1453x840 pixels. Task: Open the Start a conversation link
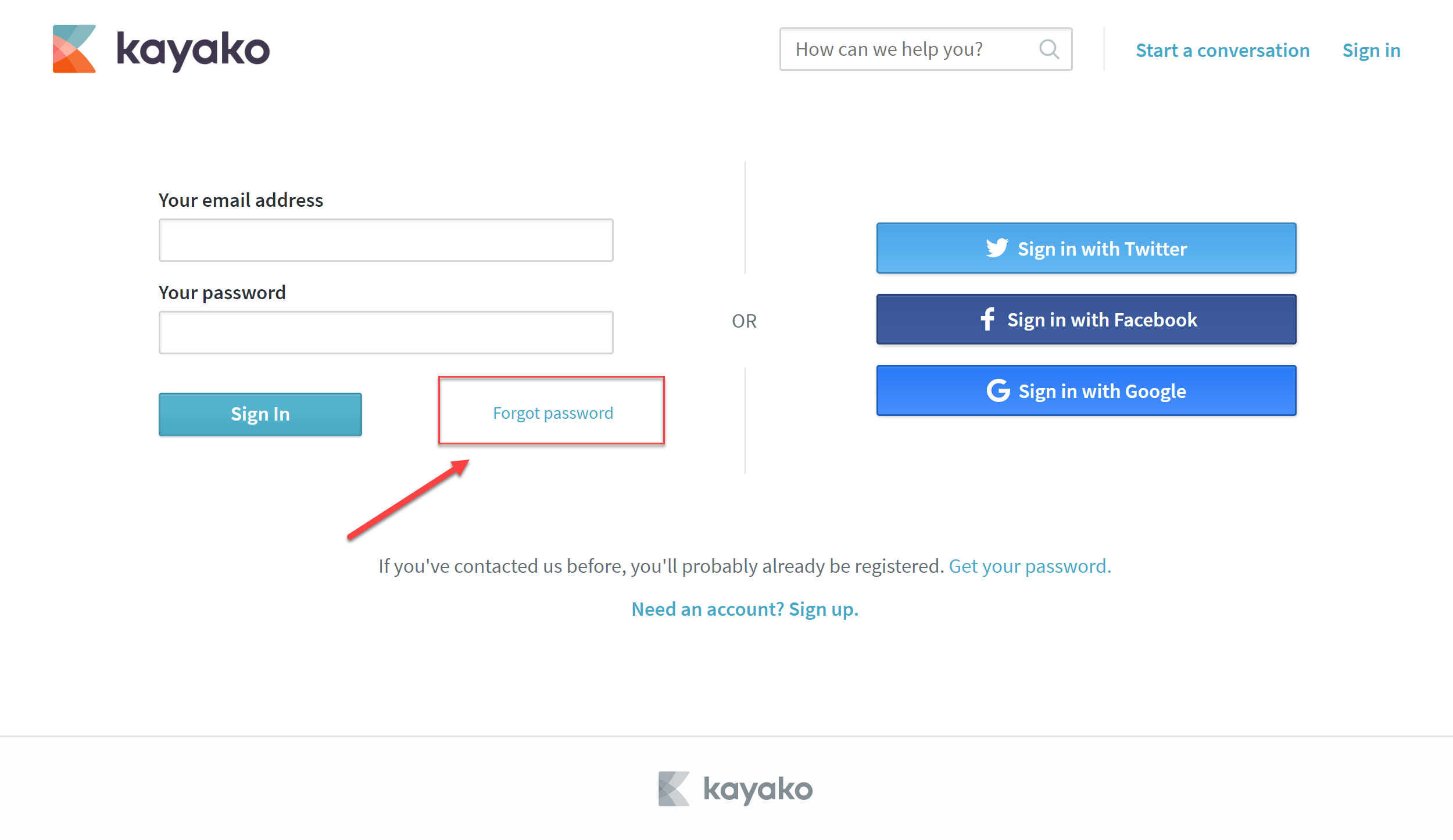[1222, 51]
